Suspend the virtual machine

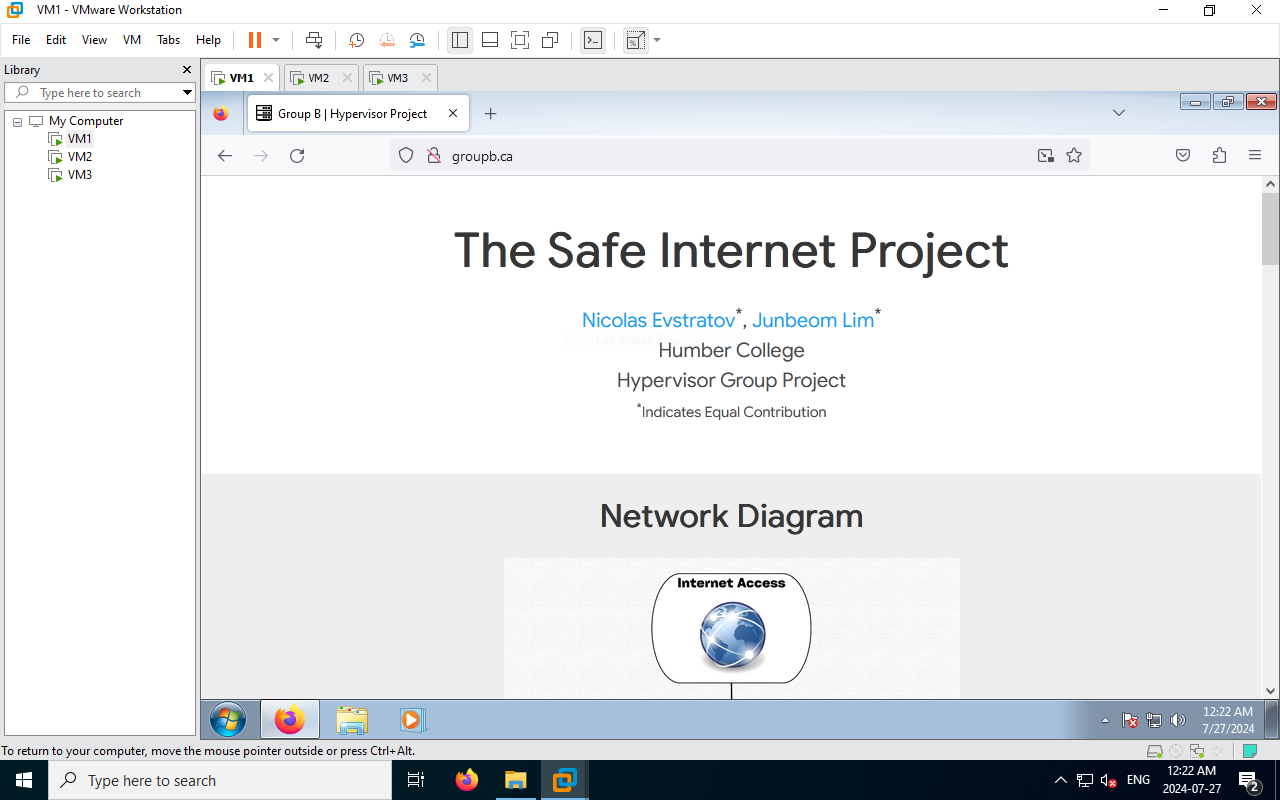click(255, 40)
